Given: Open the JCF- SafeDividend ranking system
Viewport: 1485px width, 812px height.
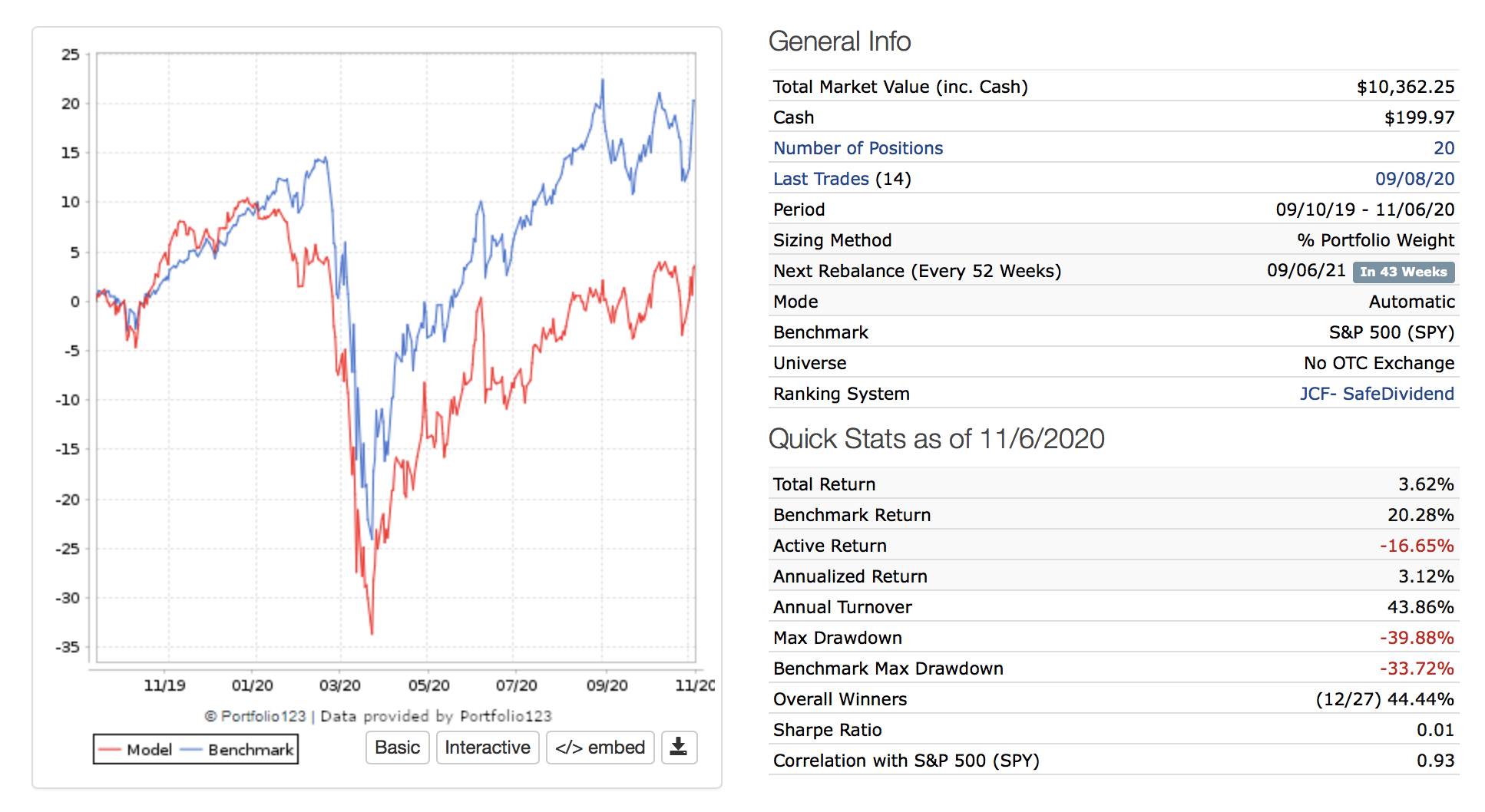Looking at the screenshot, I should pos(1376,394).
